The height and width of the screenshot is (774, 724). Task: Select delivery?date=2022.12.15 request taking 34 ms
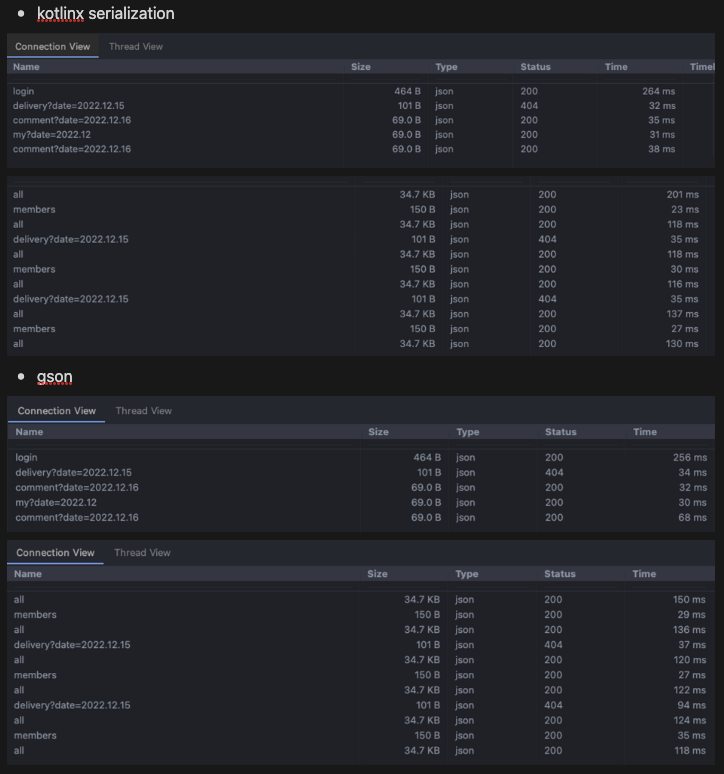click(361, 472)
